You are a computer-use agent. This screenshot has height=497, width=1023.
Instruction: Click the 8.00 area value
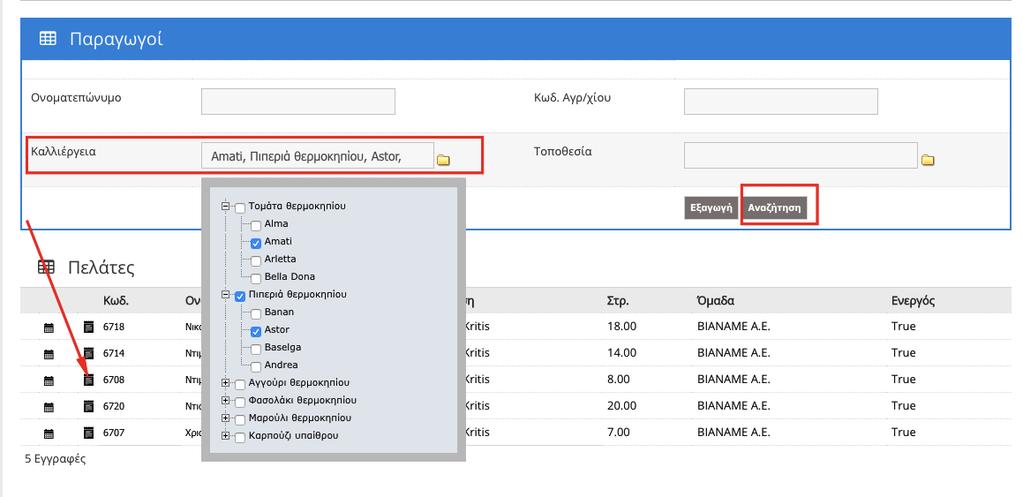(618, 379)
